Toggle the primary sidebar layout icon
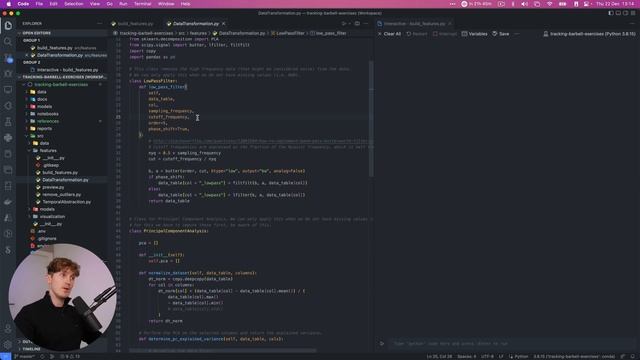 [x=611, y=13]
